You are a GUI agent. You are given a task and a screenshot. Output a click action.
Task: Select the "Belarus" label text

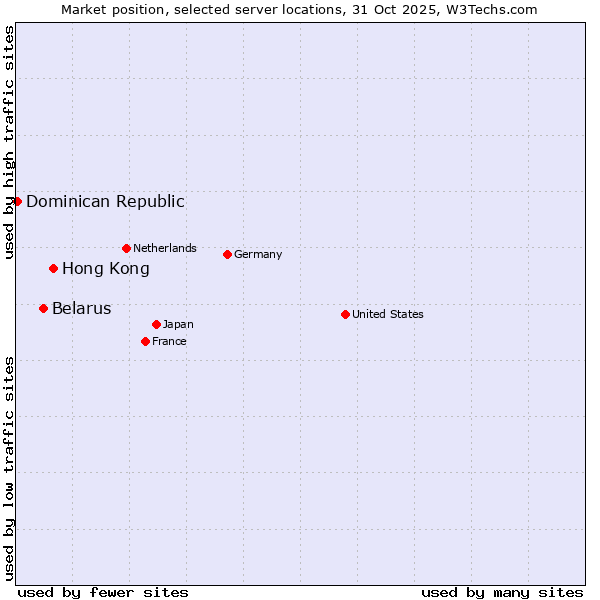pos(82,308)
